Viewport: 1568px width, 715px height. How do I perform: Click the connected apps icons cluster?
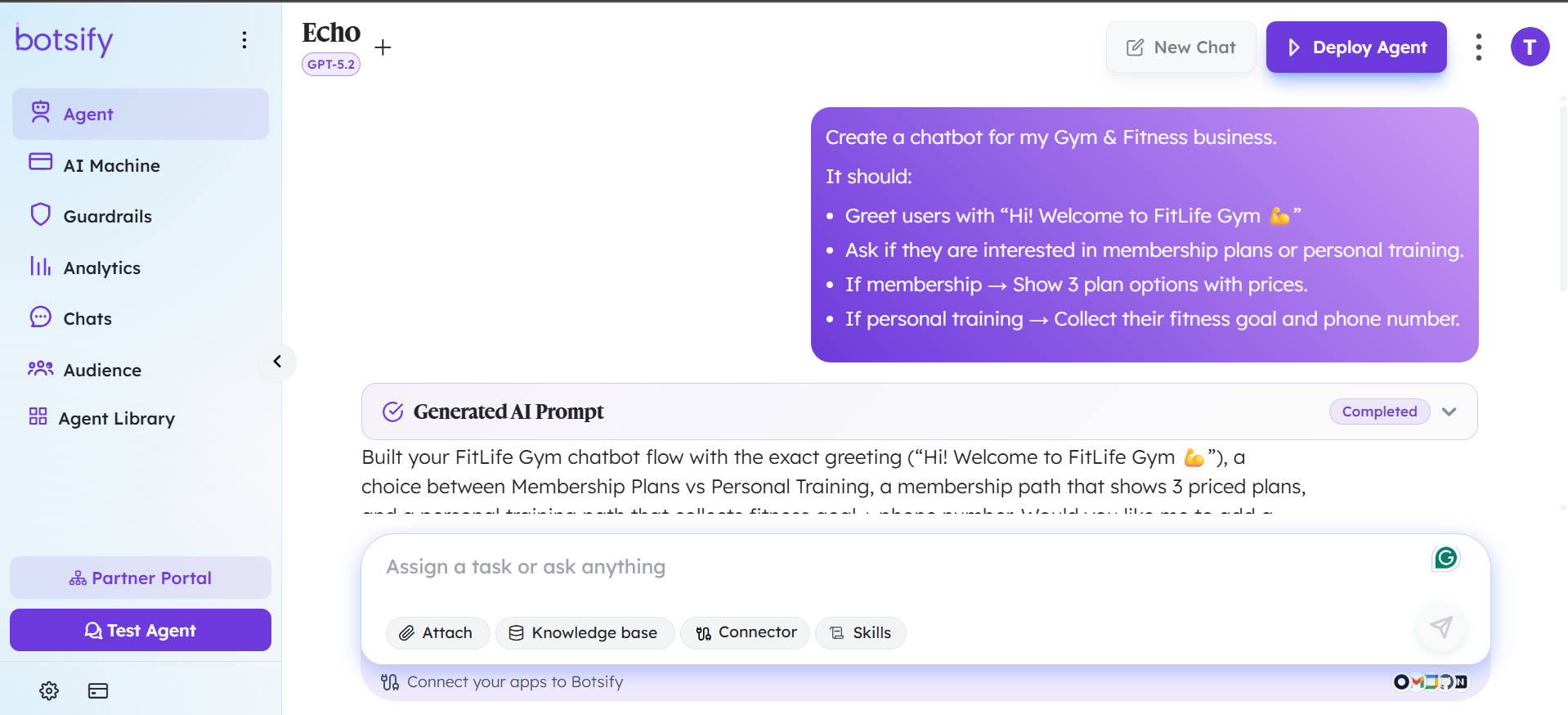(x=1430, y=681)
